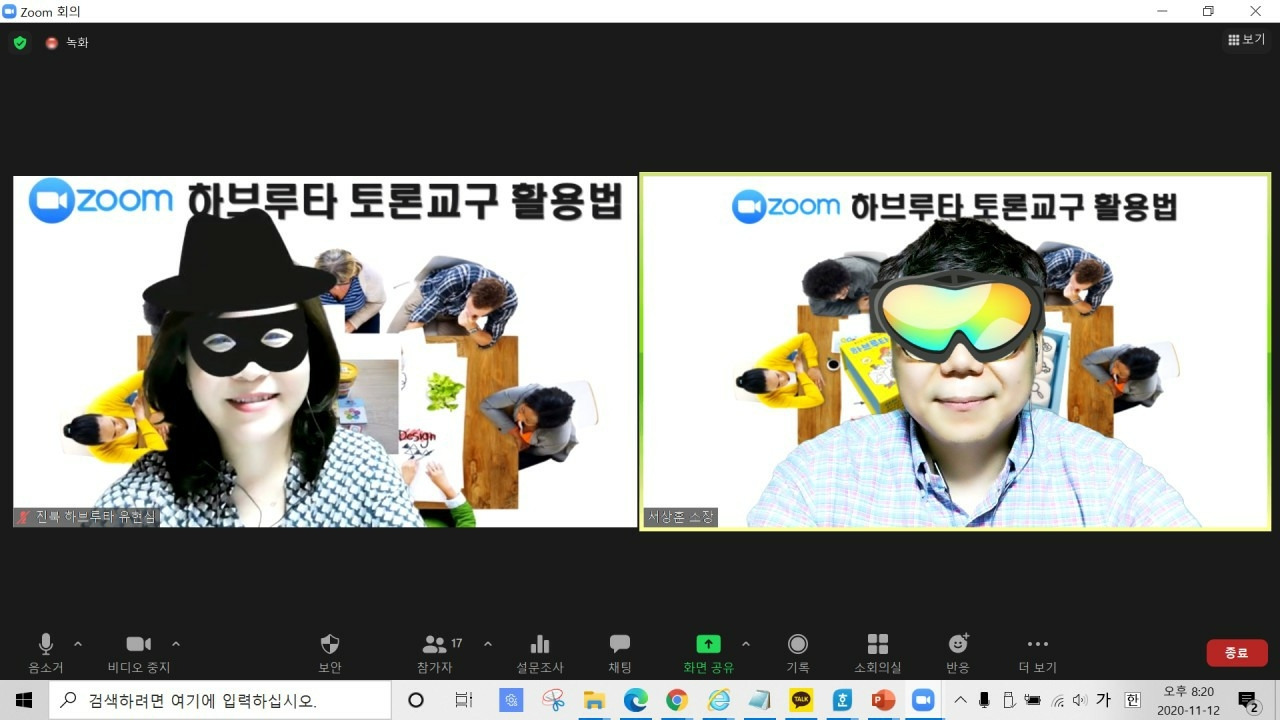Click the Windows search box
The height and width of the screenshot is (720, 1280).
[220, 700]
